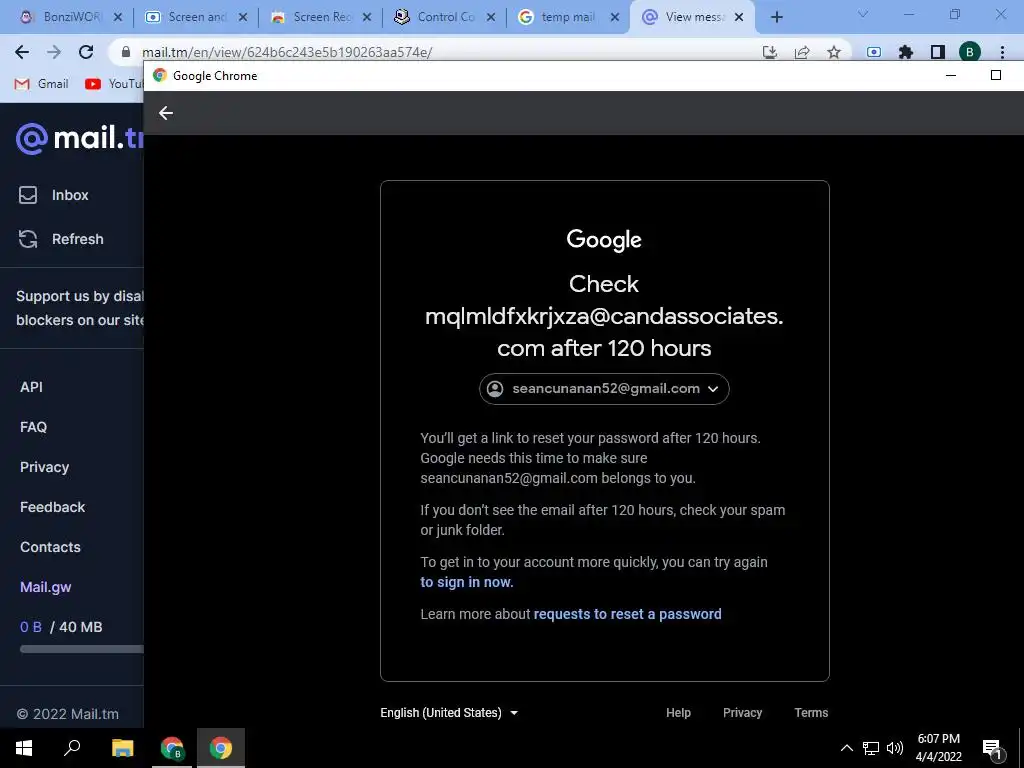Expand the seancunanan52@gmail.com account selector
Image resolution: width=1024 pixels, height=768 pixels.
(x=604, y=389)
